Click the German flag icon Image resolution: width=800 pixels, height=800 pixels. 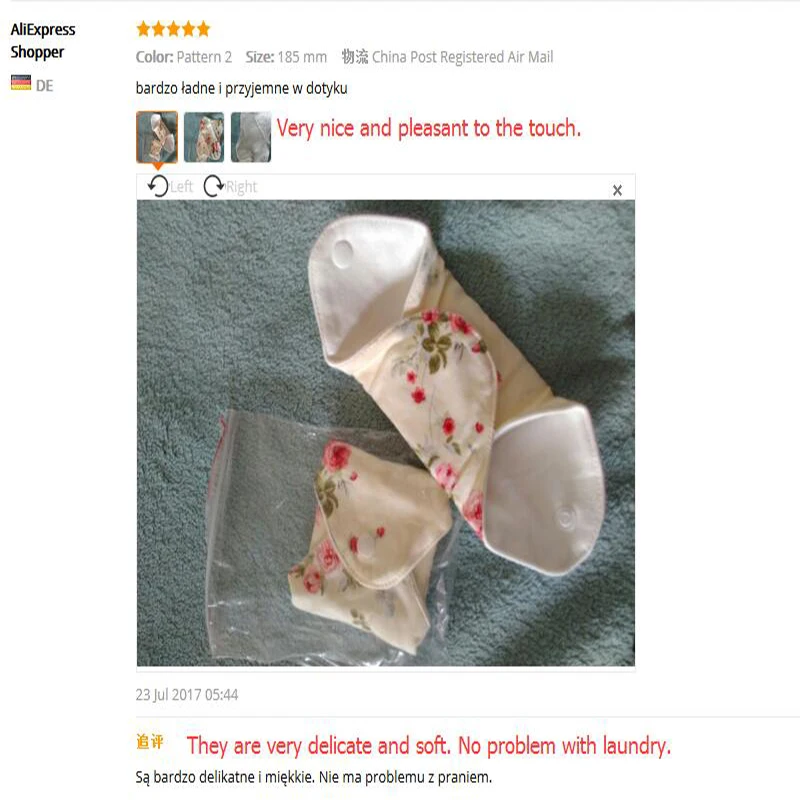pyautogui.click(x=21, y=83)
